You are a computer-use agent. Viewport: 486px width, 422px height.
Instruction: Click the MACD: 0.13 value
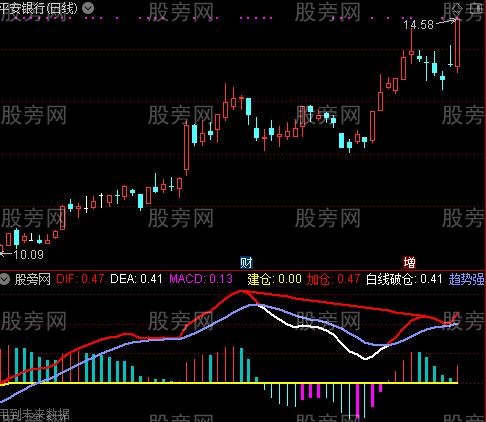pos(201,279)
